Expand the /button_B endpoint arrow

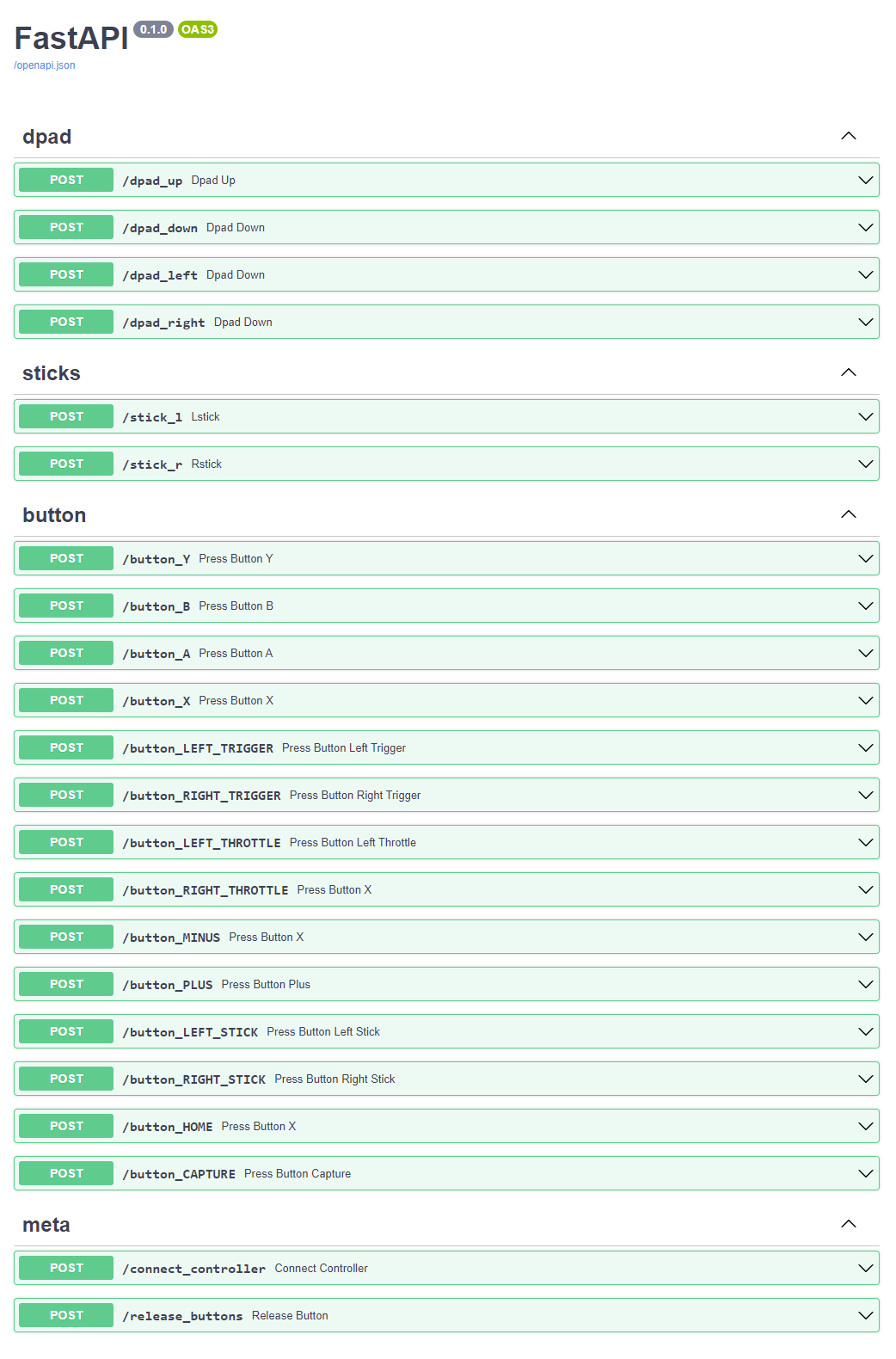click(865, 606)
